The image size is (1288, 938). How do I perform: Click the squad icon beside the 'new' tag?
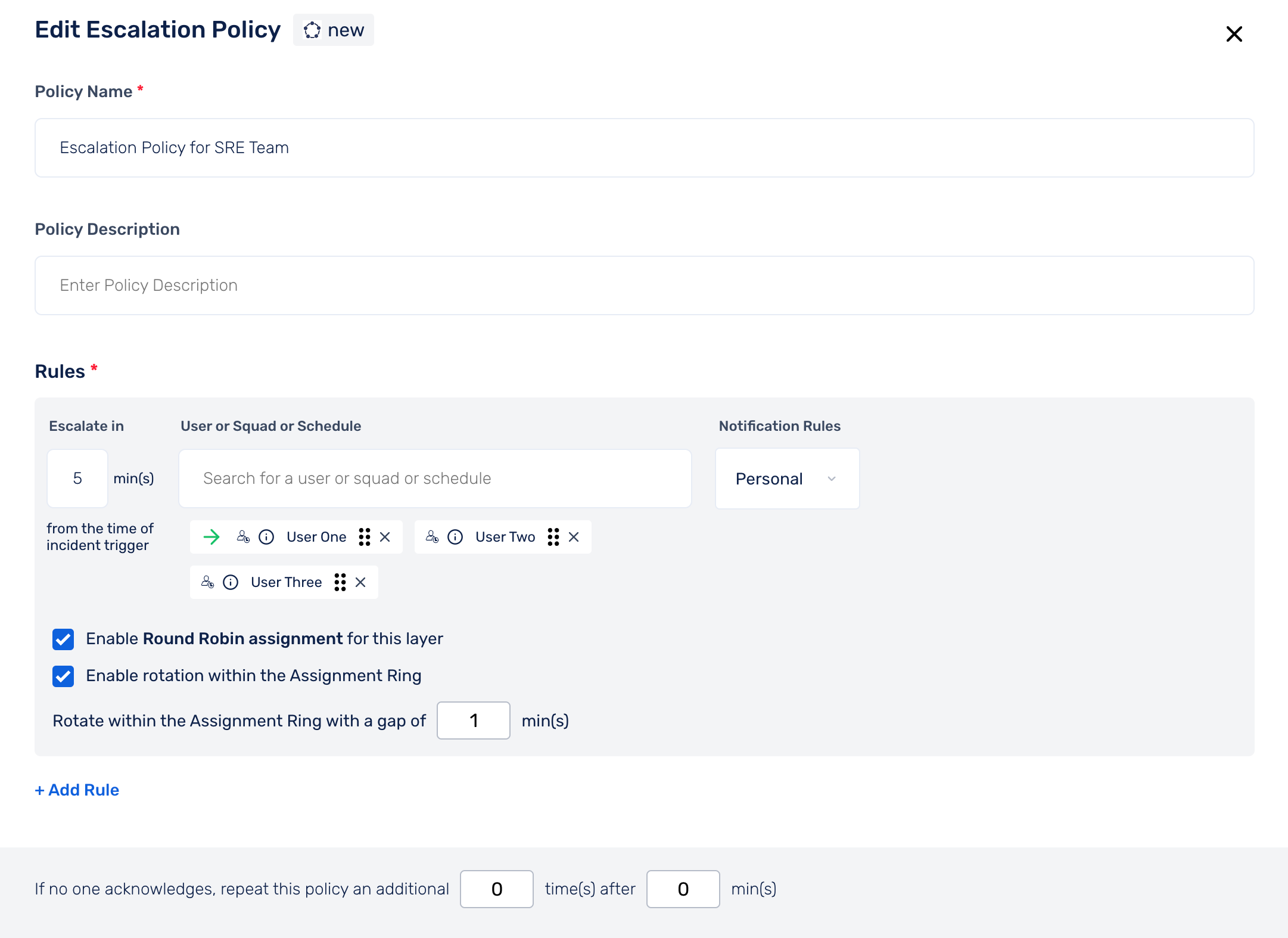point(312,30)
